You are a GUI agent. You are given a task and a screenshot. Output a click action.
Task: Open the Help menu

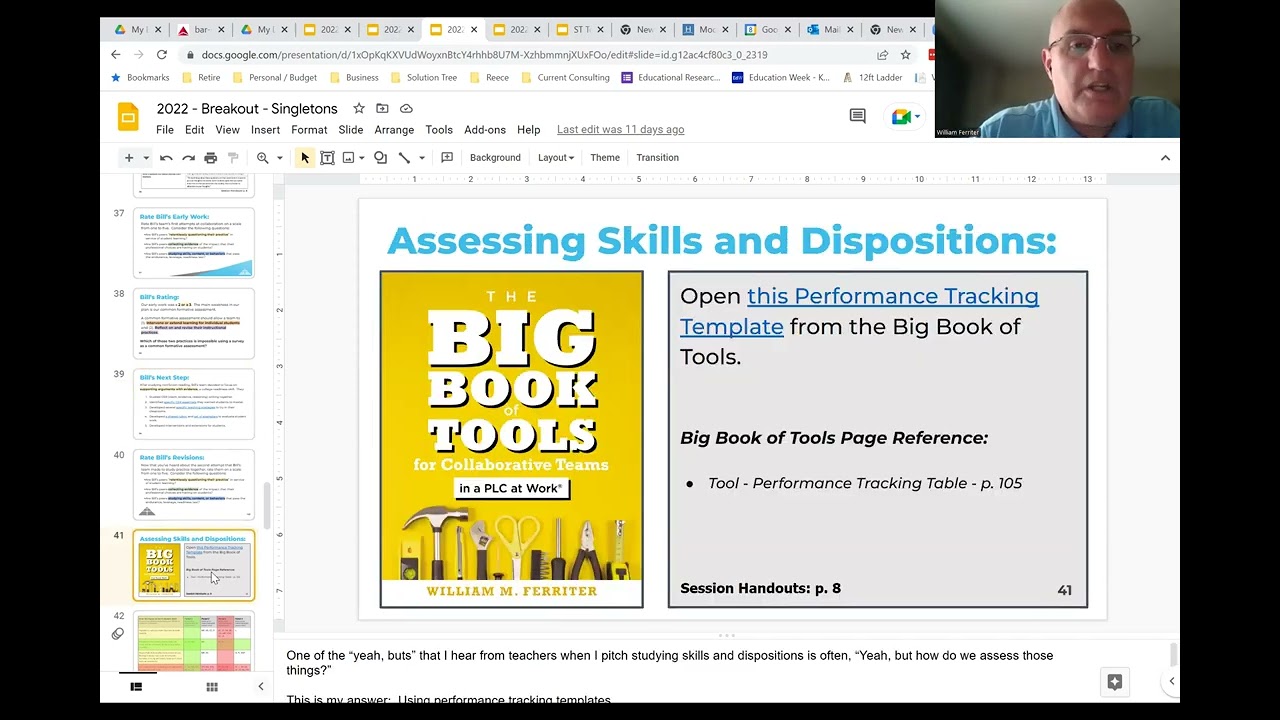click(x=528, y=130)
